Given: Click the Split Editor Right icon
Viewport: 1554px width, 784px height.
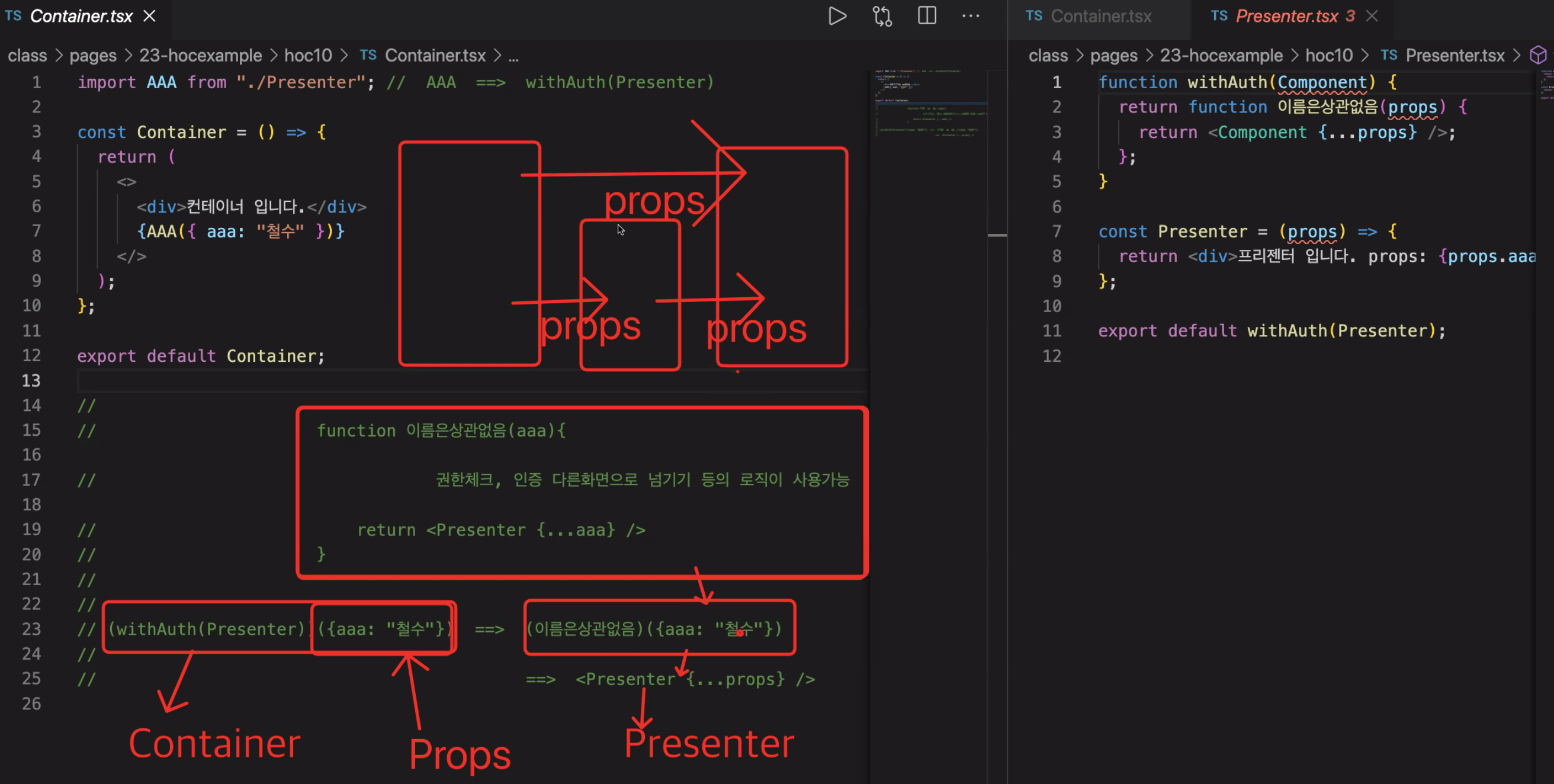Looking at the screenshot, I should click(927, 16).
